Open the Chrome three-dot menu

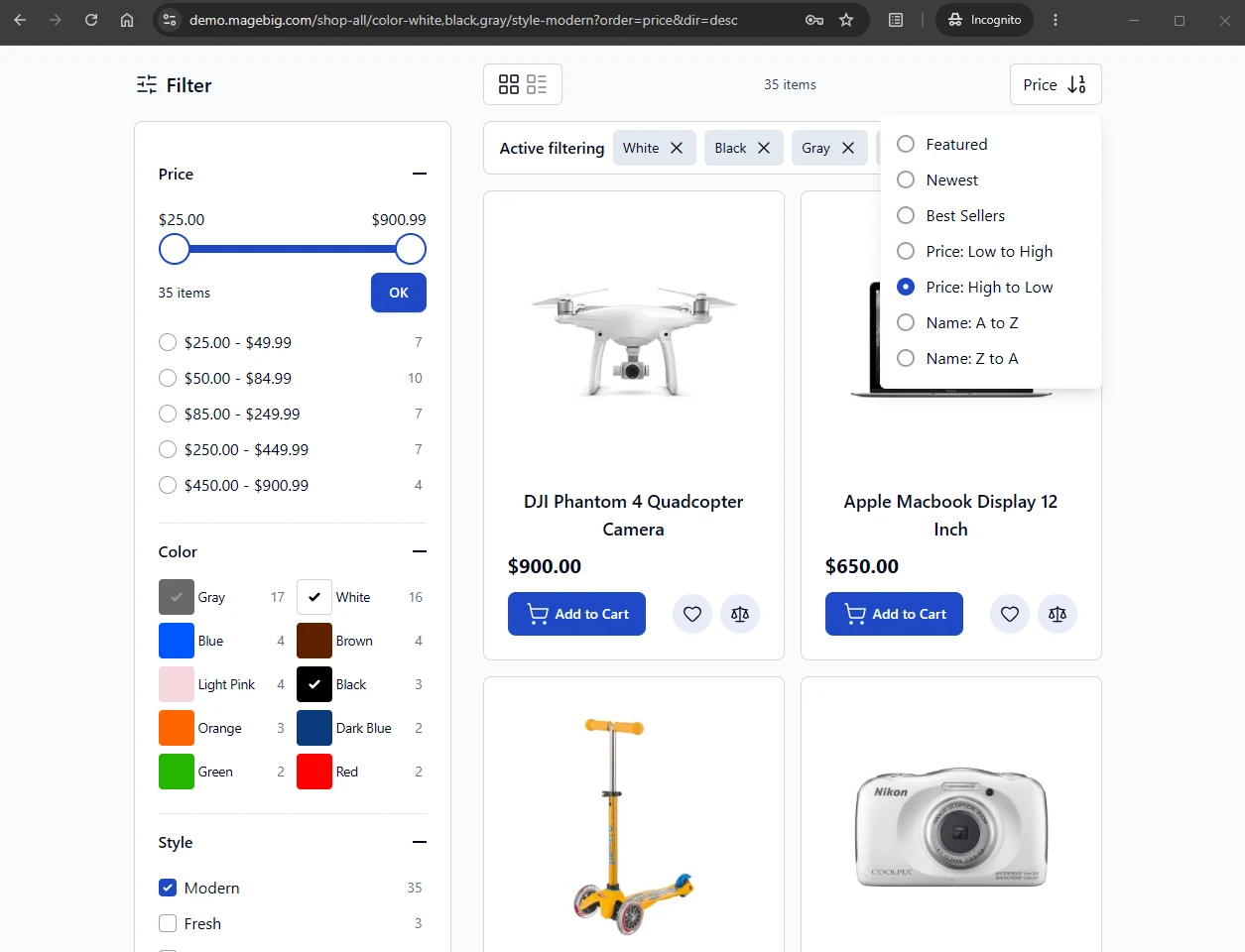point(1056,20)
